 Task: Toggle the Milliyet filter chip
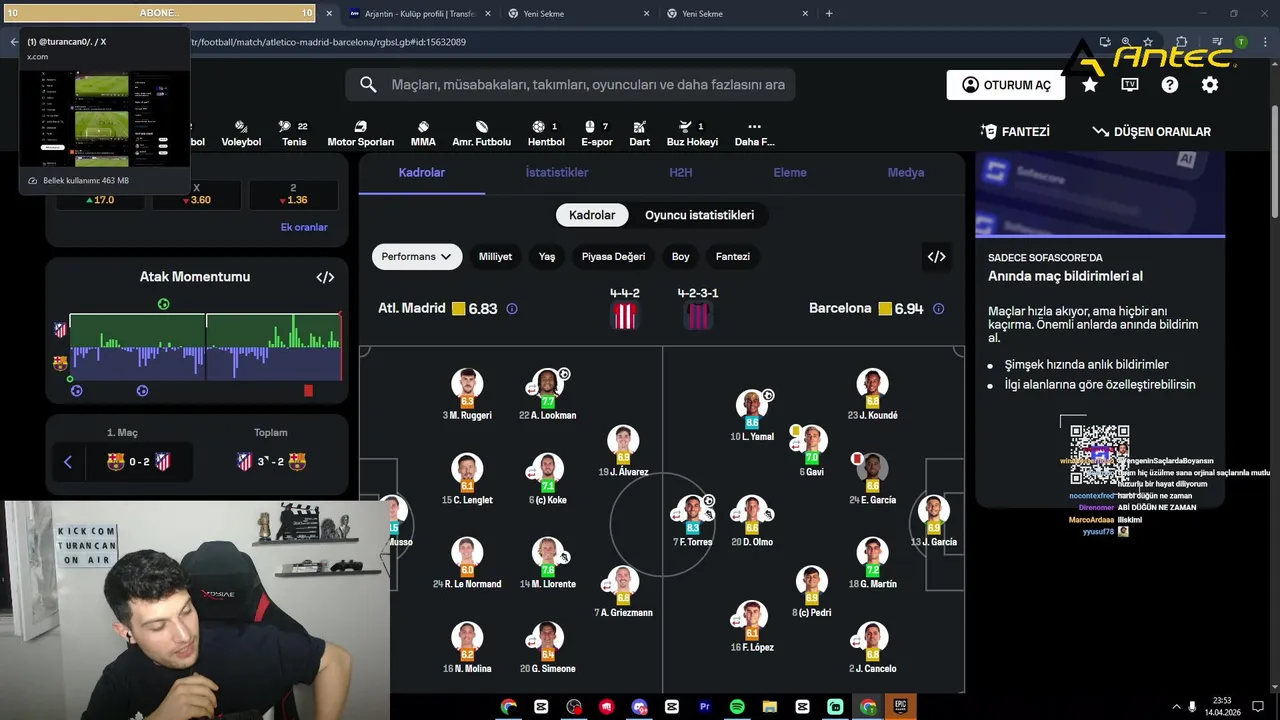coord(495,257)
